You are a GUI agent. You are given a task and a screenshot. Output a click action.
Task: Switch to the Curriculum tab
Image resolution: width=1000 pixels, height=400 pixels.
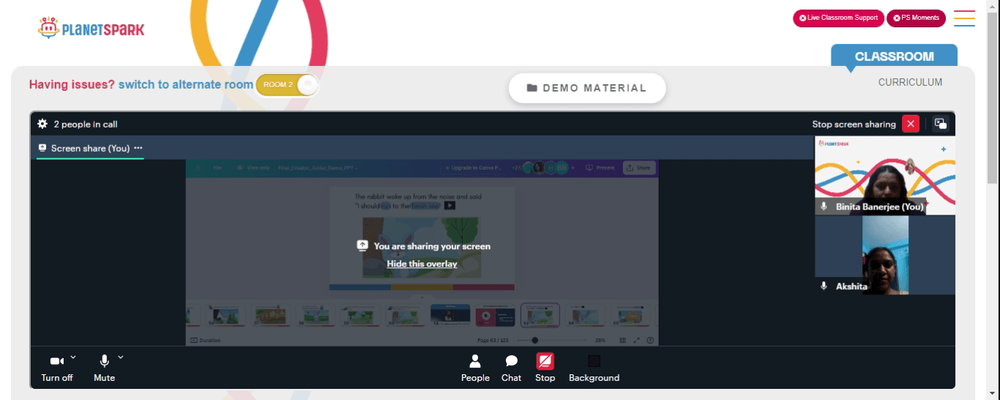coord(910,82)
